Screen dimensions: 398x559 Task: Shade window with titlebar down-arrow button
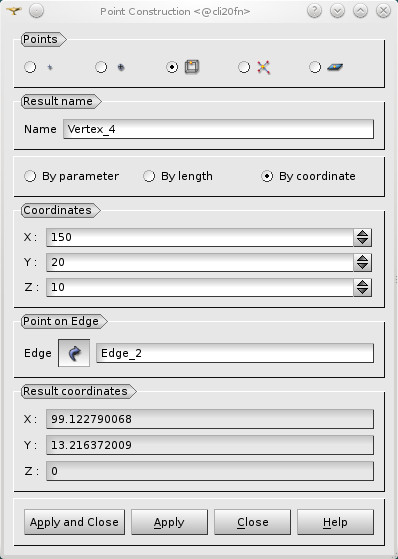point(337,11)
